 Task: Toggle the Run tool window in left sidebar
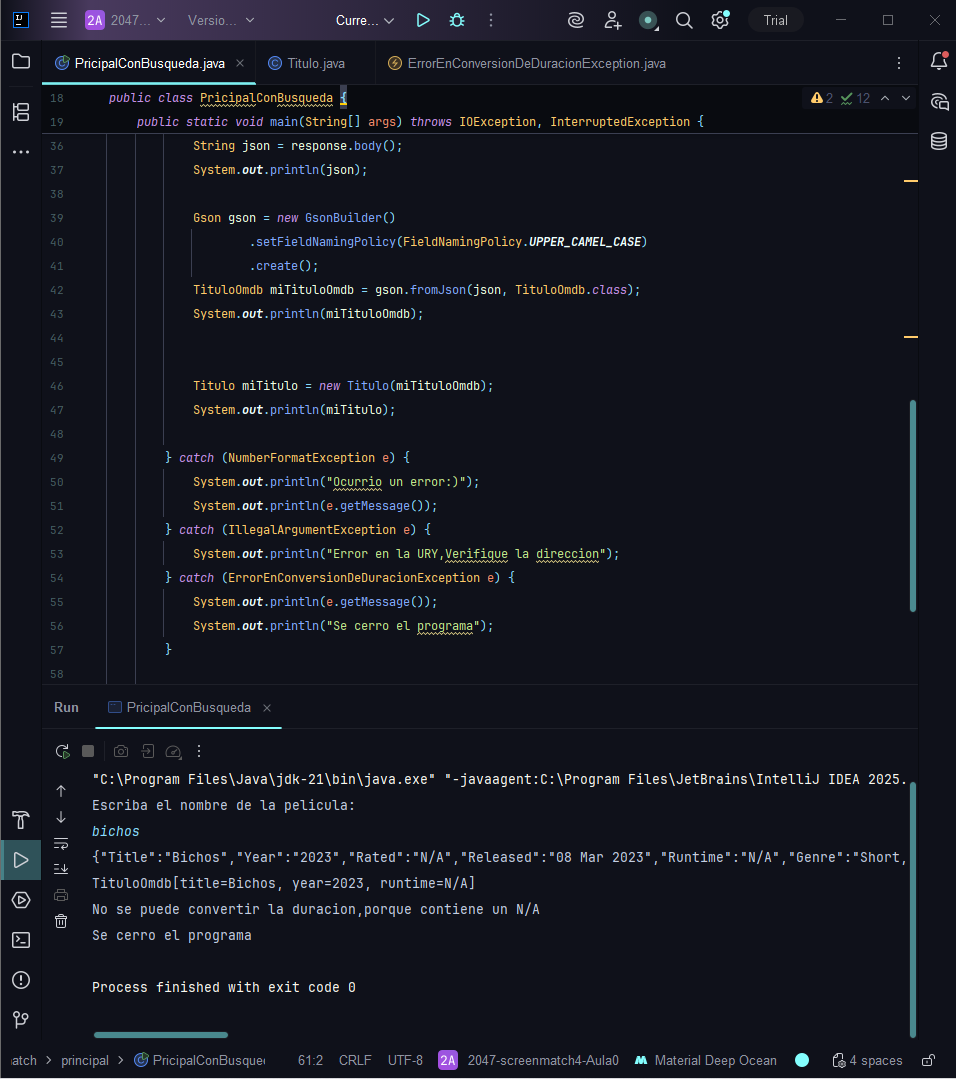click(21, 859)
